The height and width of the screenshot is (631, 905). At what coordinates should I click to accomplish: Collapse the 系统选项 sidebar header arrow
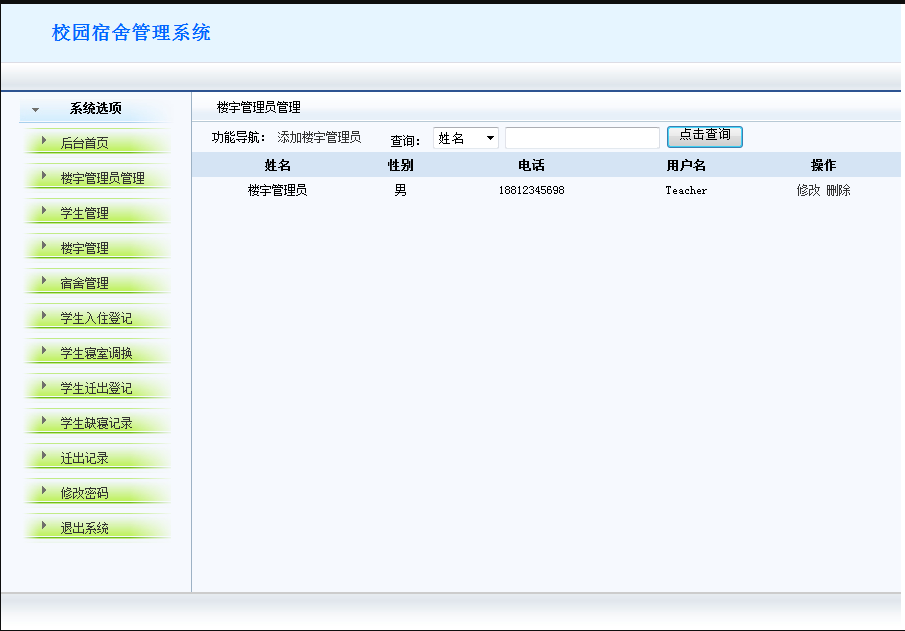coord(36,109)
